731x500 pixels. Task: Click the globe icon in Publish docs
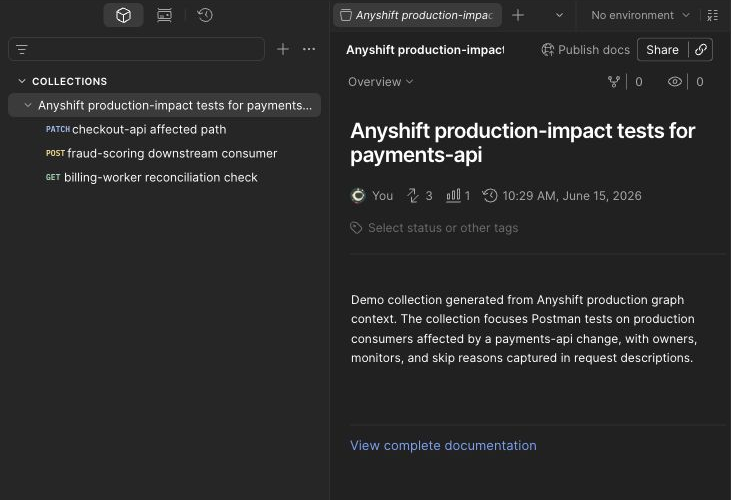pos(547,50)
